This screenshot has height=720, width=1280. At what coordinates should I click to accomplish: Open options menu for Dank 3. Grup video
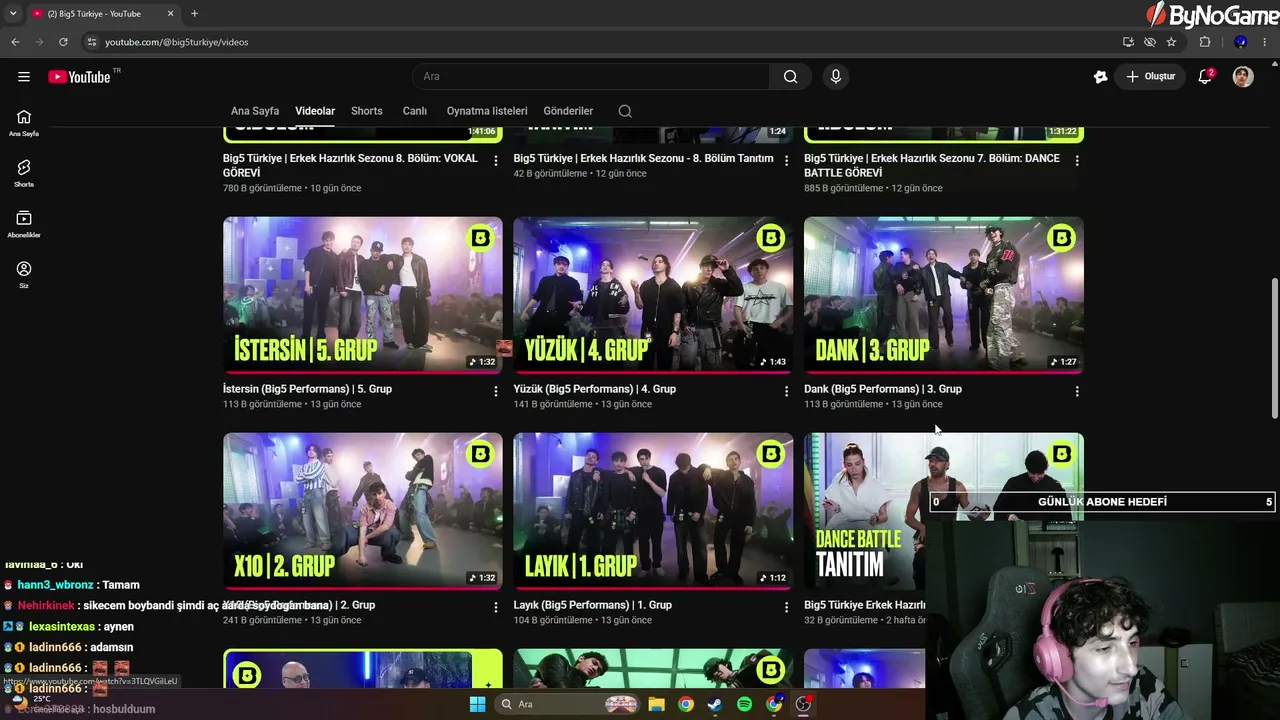pos(1077,391)
